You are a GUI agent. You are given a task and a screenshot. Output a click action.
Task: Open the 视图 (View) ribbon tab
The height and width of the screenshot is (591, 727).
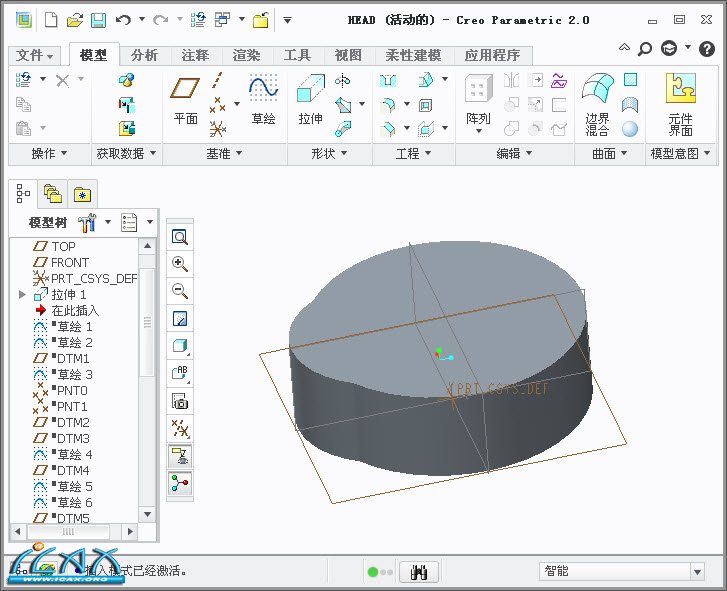tap(348, 55)
